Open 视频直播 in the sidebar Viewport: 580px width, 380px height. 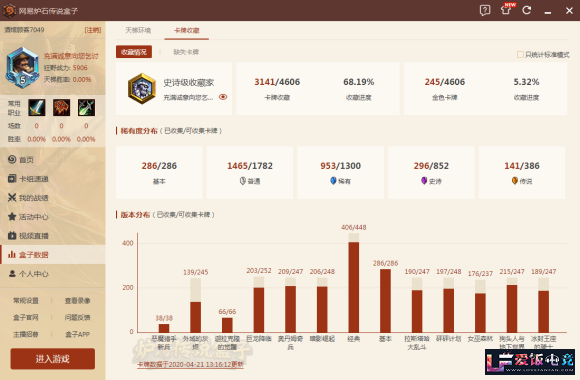point(53,236)
